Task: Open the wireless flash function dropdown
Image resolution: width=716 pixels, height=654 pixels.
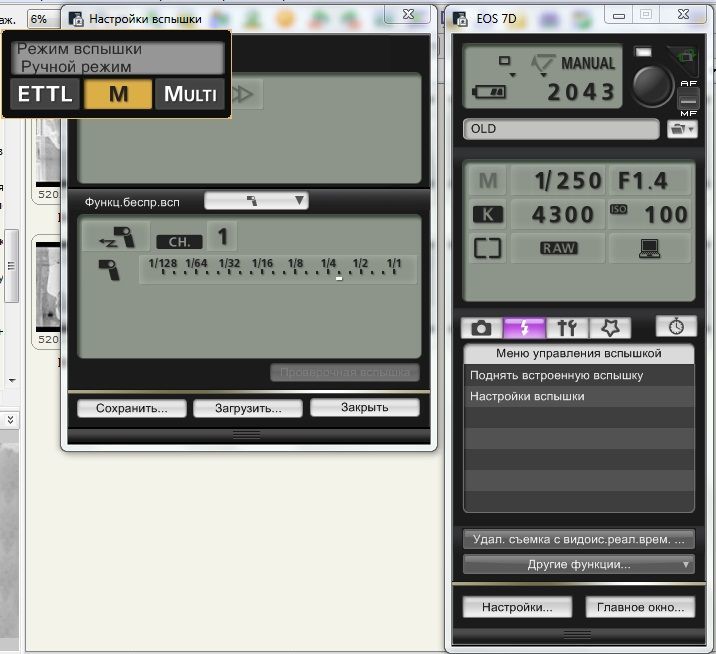Action: point(256,200)
